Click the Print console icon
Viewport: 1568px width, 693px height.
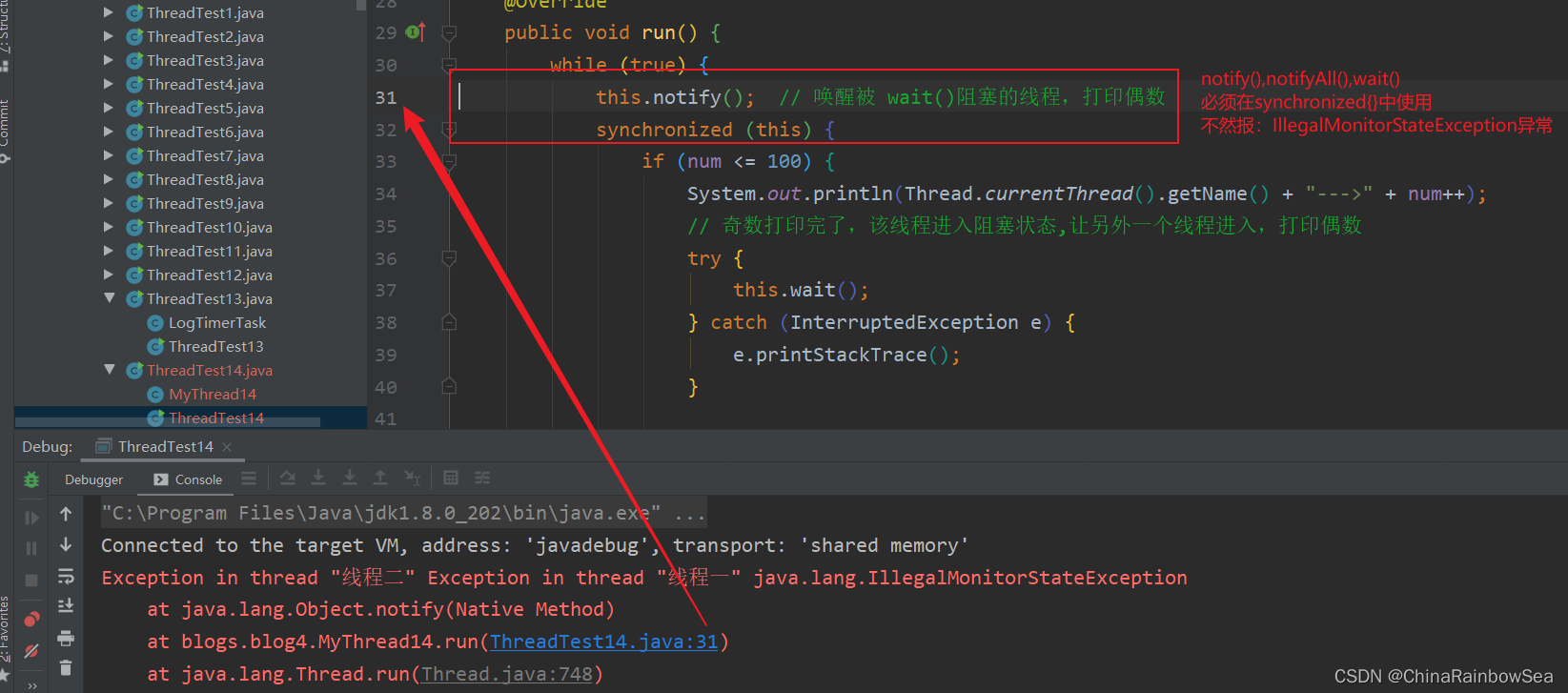point(66,638)
